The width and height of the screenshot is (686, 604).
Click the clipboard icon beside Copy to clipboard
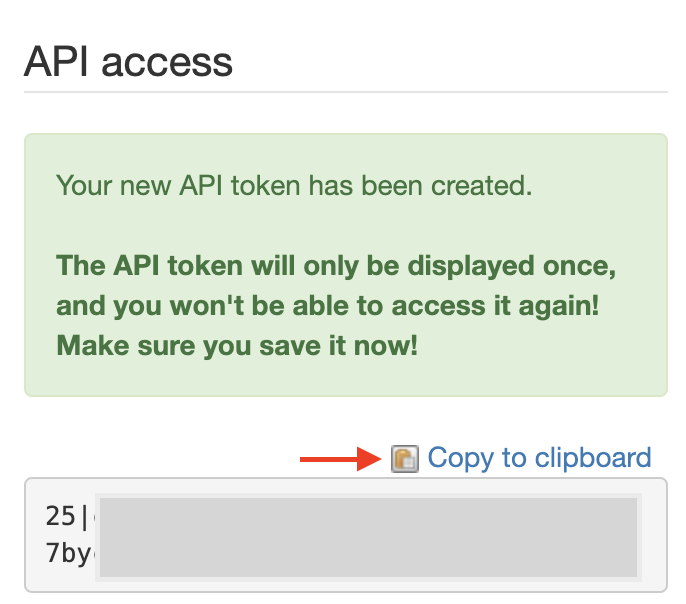click(x=404, y=459)
